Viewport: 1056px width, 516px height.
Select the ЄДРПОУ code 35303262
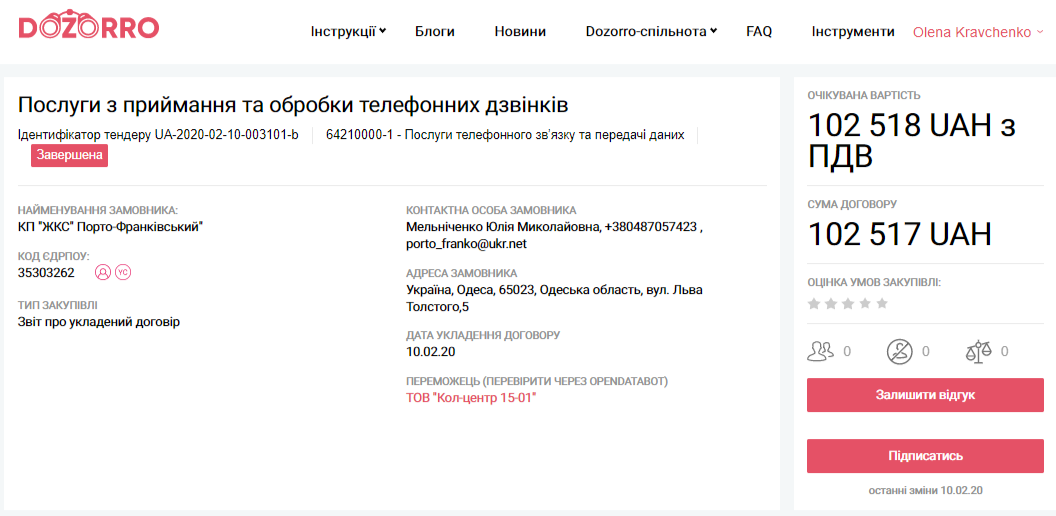pyautogui.click(x=46, y=272)
